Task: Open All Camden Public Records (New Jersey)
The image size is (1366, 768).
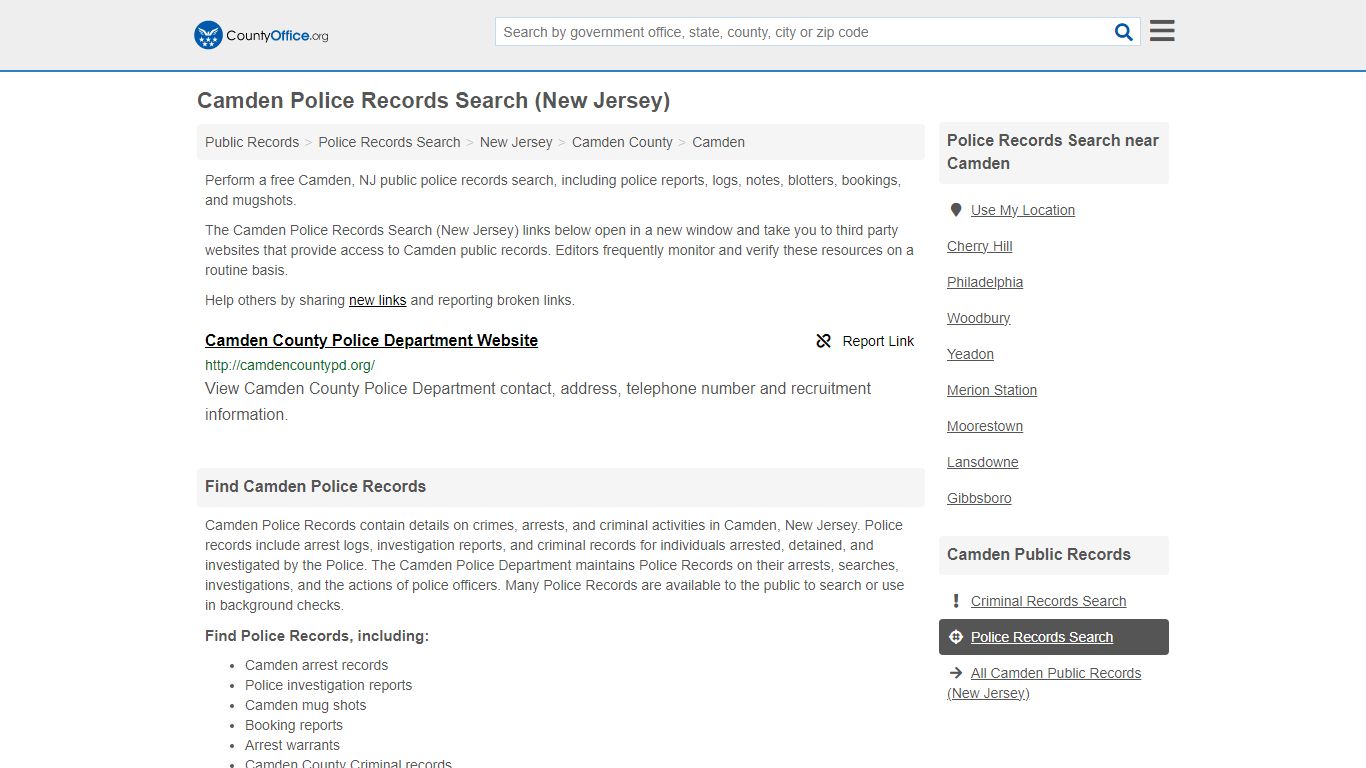Action: point(1044,683)
